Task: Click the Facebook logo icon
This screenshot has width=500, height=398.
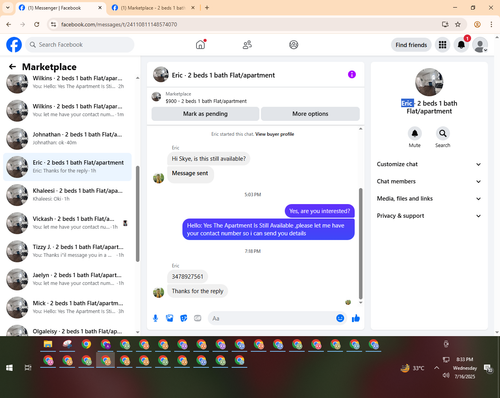Action: (x=14, y=45)
